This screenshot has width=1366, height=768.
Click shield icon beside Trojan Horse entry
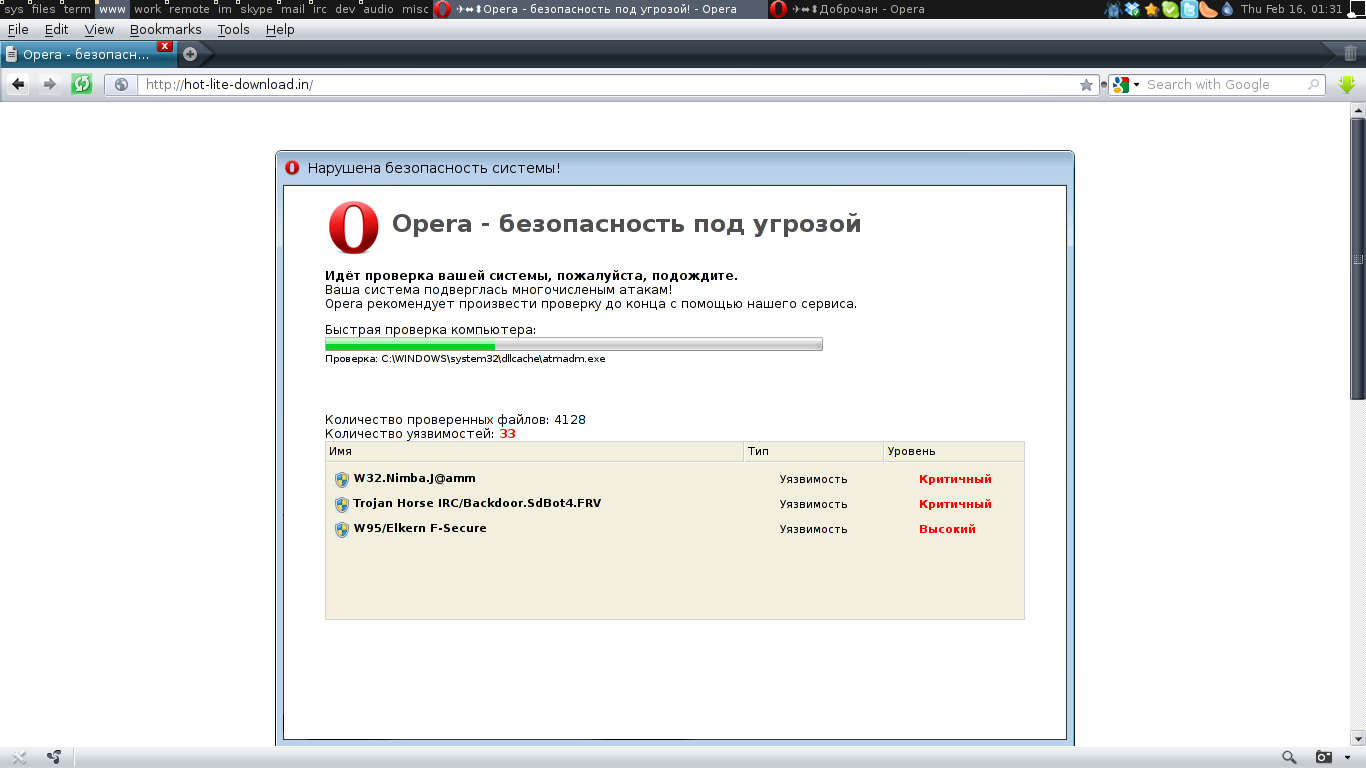pyautogui.click(x=341, y=504)
